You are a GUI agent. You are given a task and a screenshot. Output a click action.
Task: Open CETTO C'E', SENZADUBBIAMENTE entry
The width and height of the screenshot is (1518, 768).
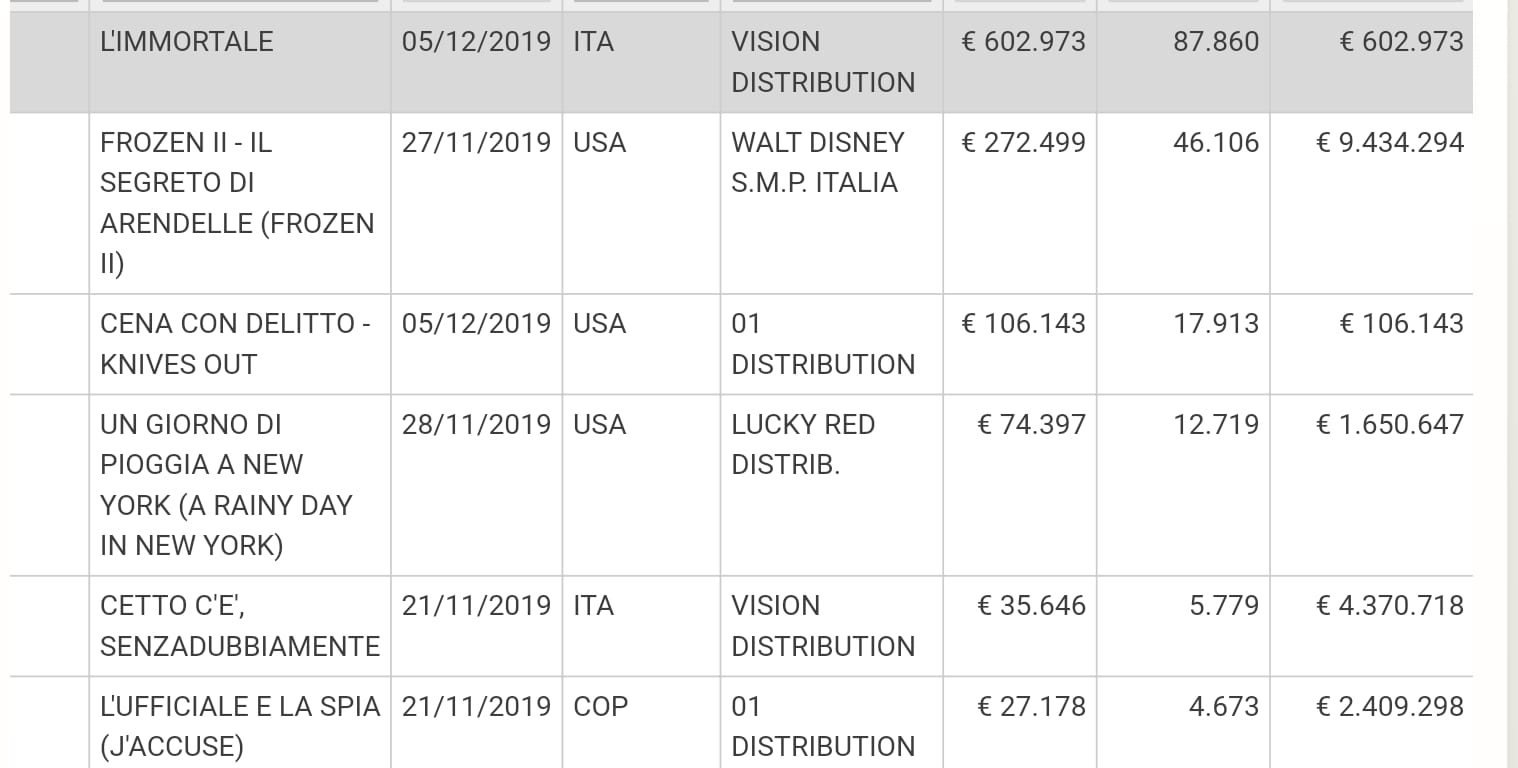coord(240,626)
